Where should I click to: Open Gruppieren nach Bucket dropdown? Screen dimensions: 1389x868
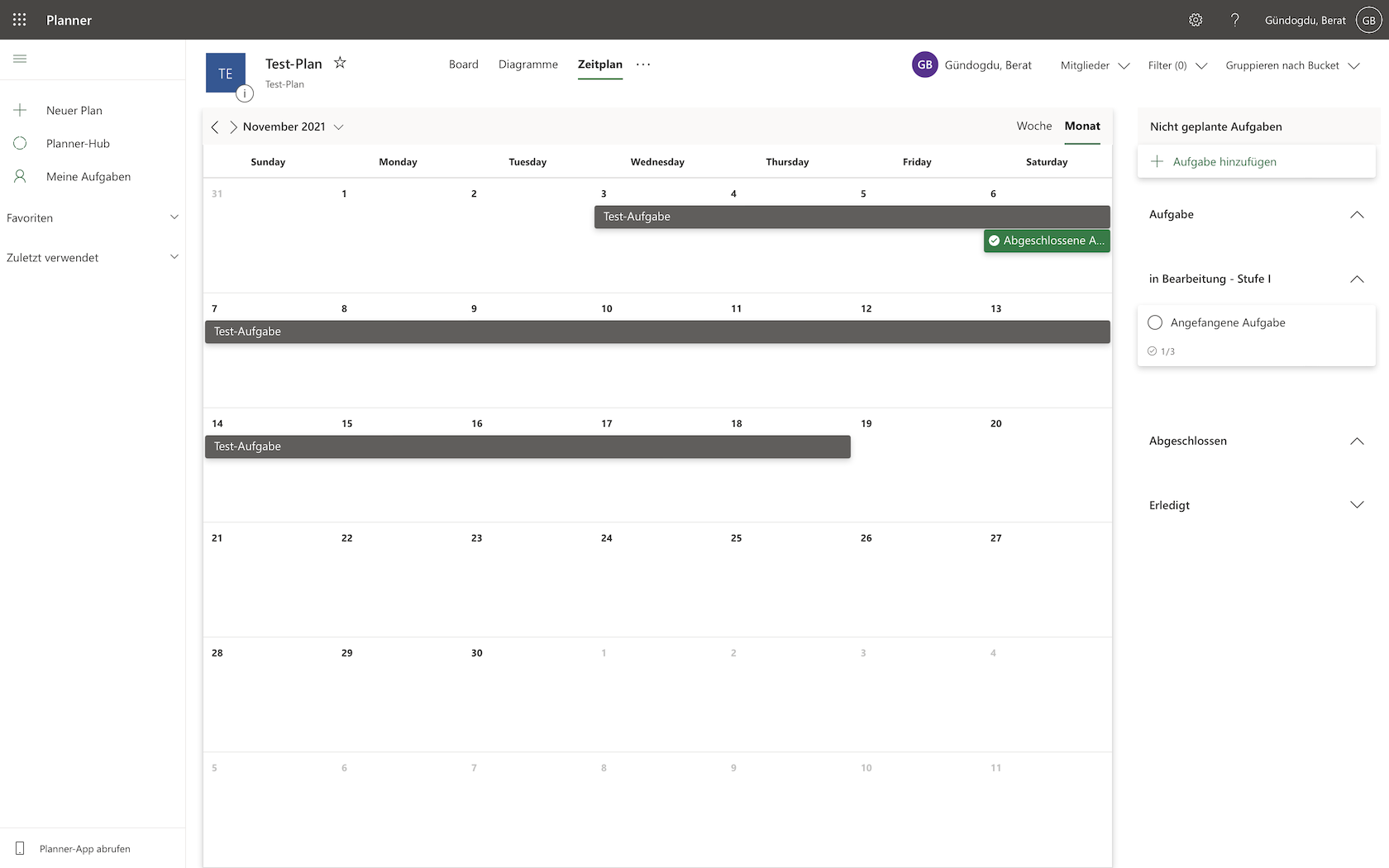[x=1292, y=65]
